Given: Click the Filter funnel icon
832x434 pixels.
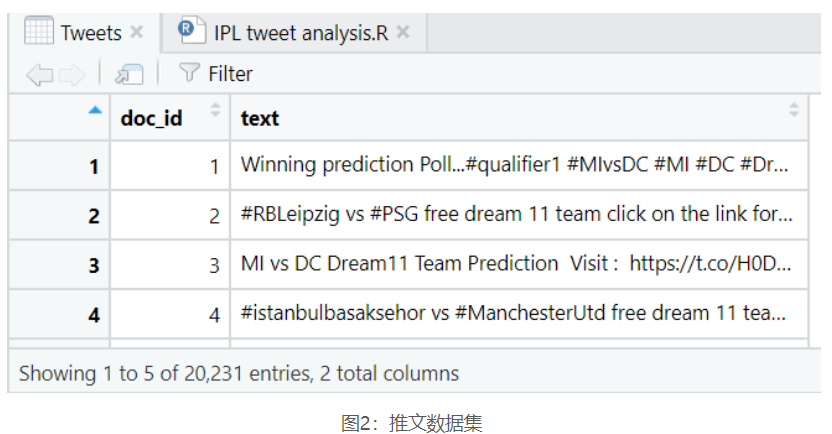Looking at the screenshot, I should 188,73.
